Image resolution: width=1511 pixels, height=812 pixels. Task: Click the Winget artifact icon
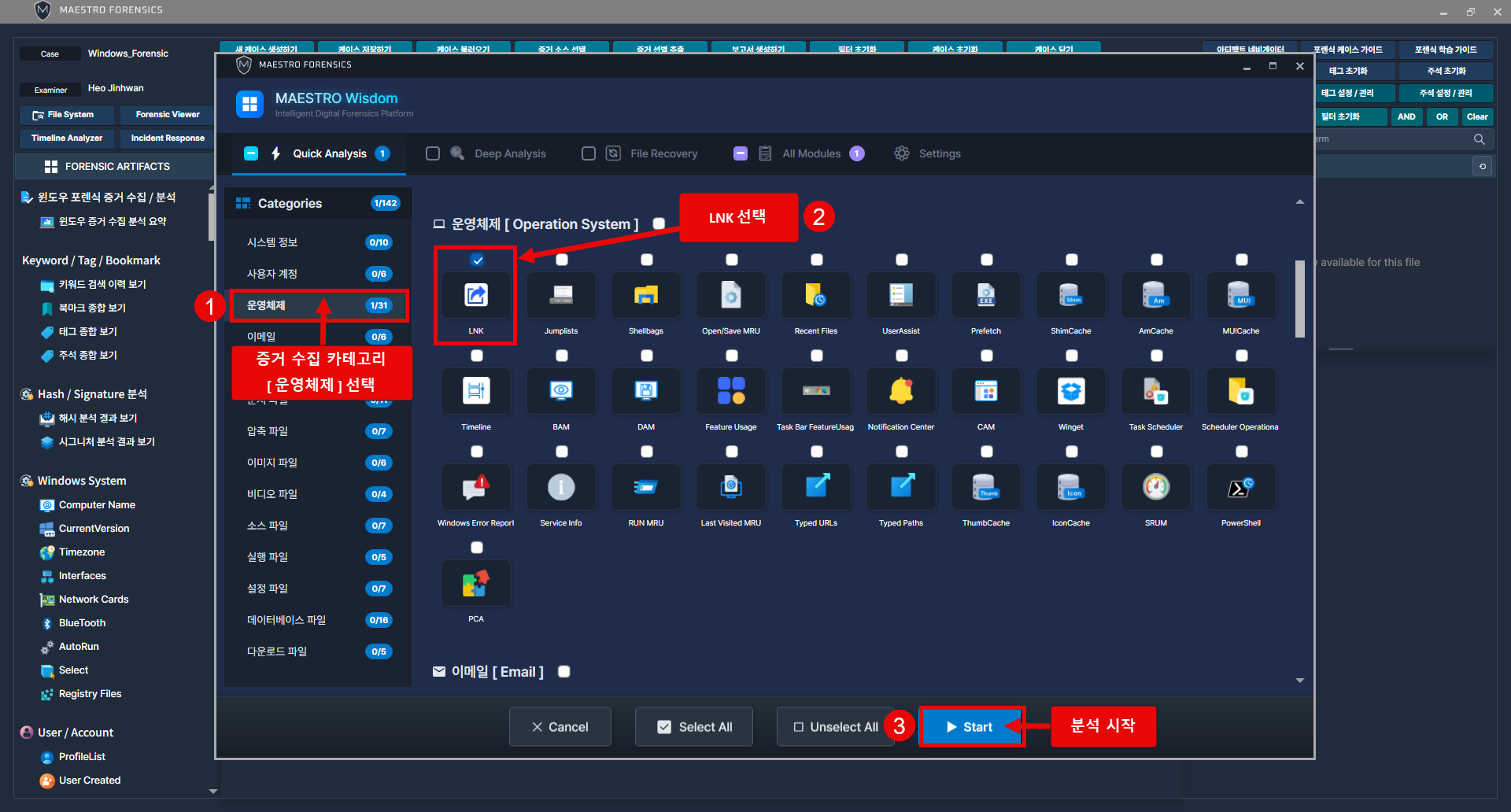pos(1071,391)
